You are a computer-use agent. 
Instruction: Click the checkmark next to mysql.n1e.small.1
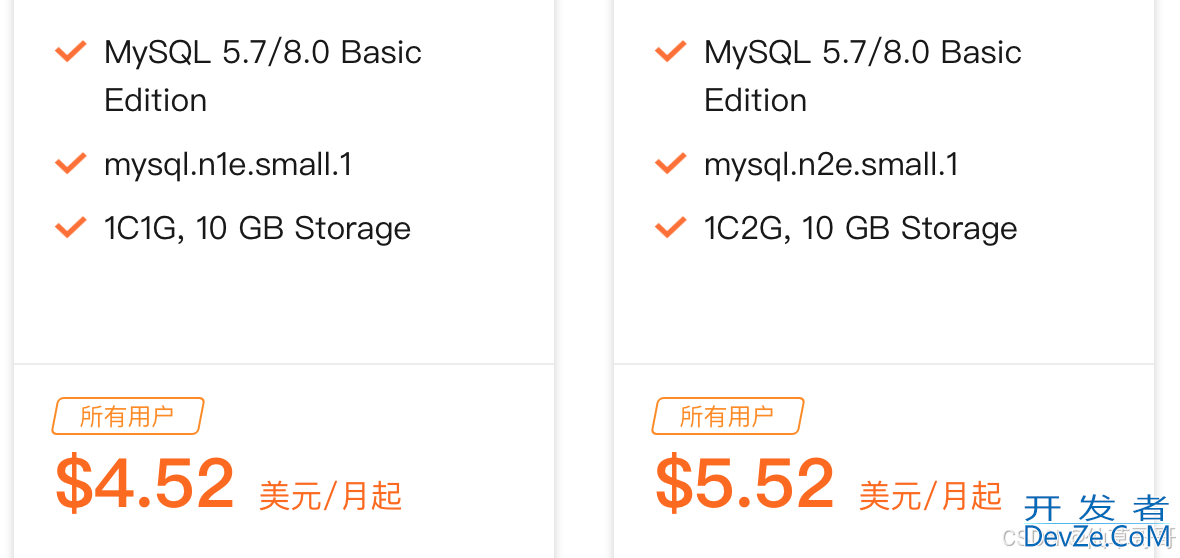tap(70, 164)
